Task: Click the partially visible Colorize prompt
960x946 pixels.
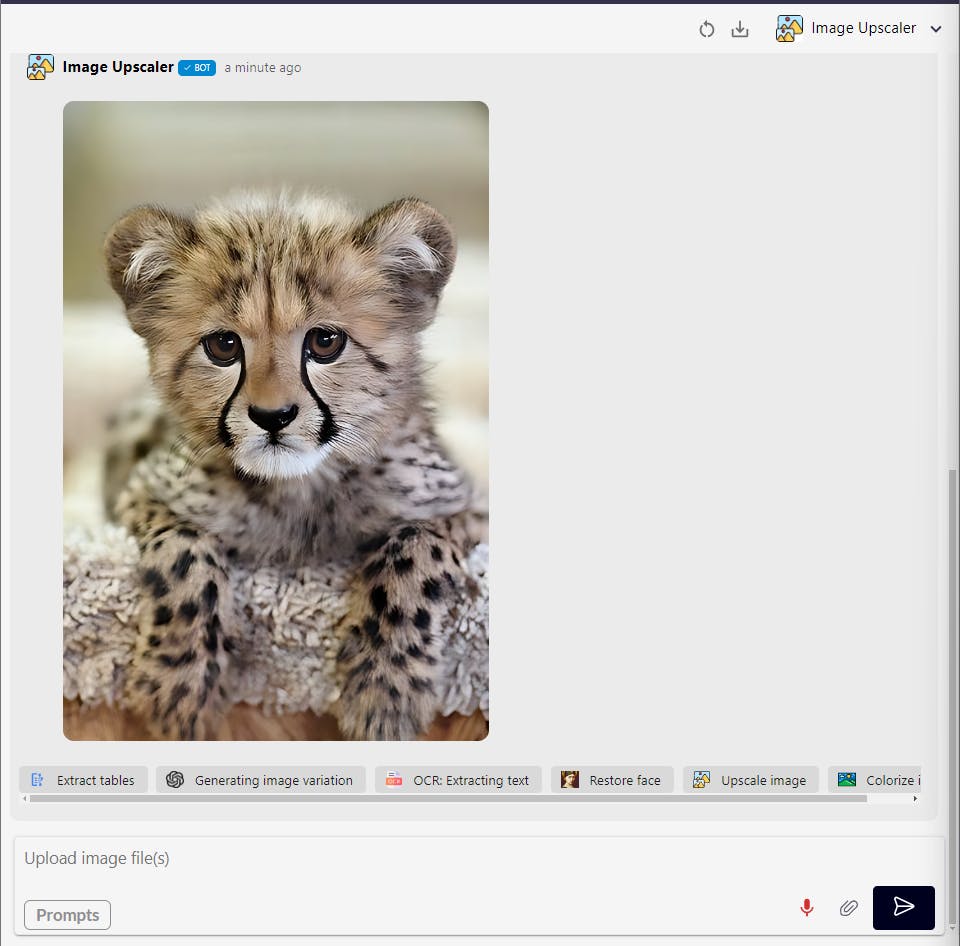Action: [x=878, y=780]
